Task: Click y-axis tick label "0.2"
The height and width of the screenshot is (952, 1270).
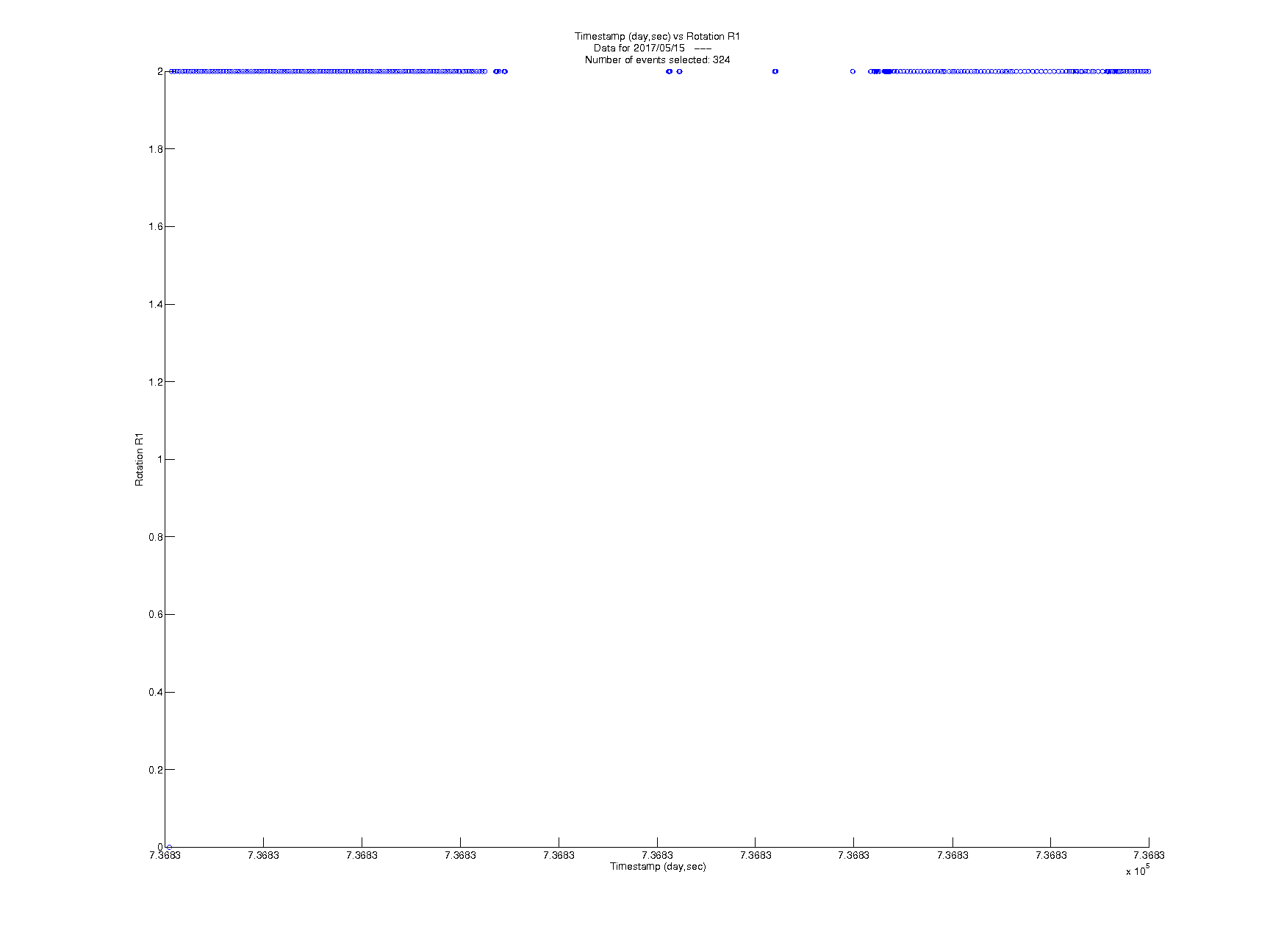Action: [x=155, y=770]
